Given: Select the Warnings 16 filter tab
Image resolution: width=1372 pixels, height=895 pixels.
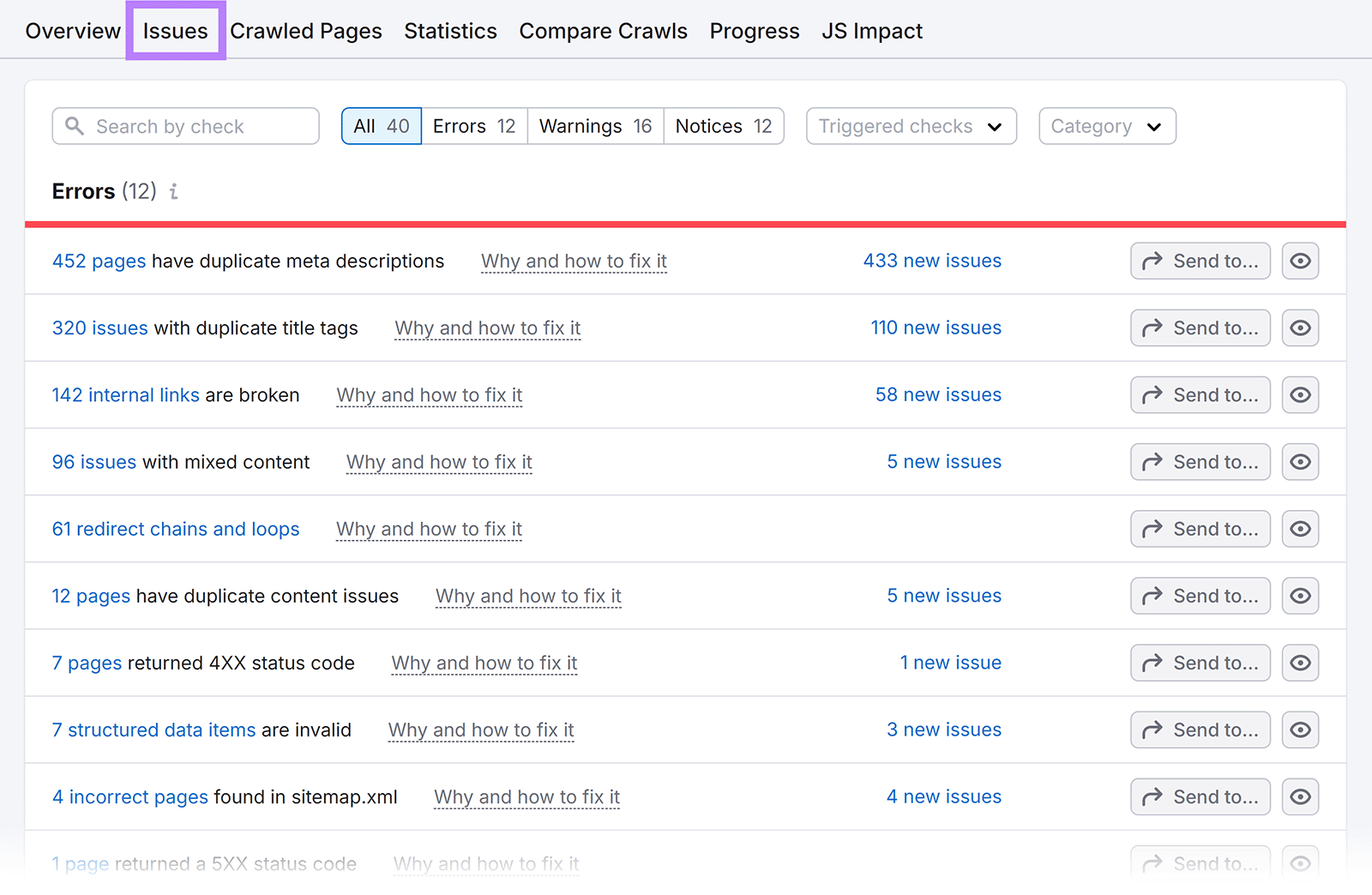Looking at the screenshot, I should point(594,126).
